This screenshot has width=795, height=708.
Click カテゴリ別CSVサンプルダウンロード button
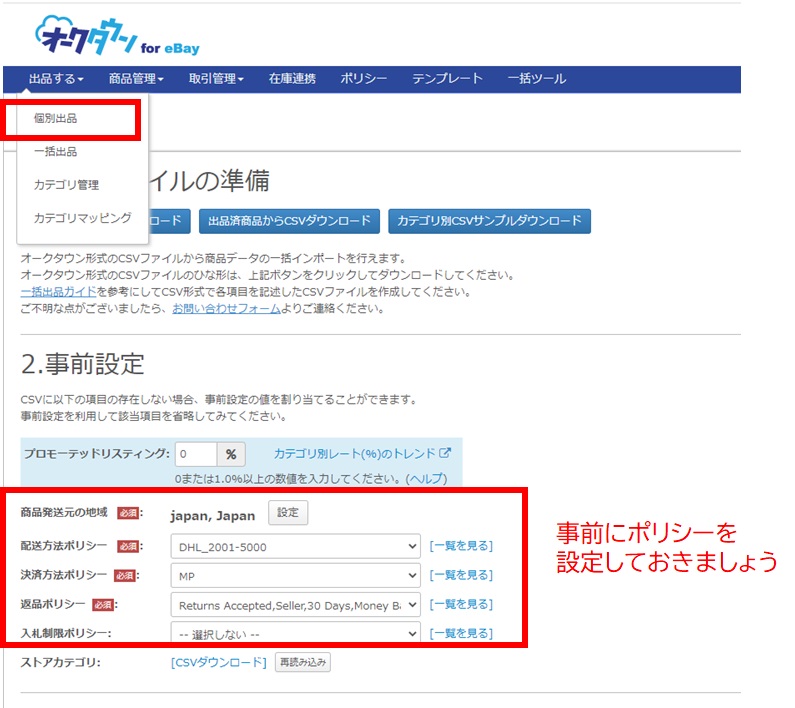(489, 221)
